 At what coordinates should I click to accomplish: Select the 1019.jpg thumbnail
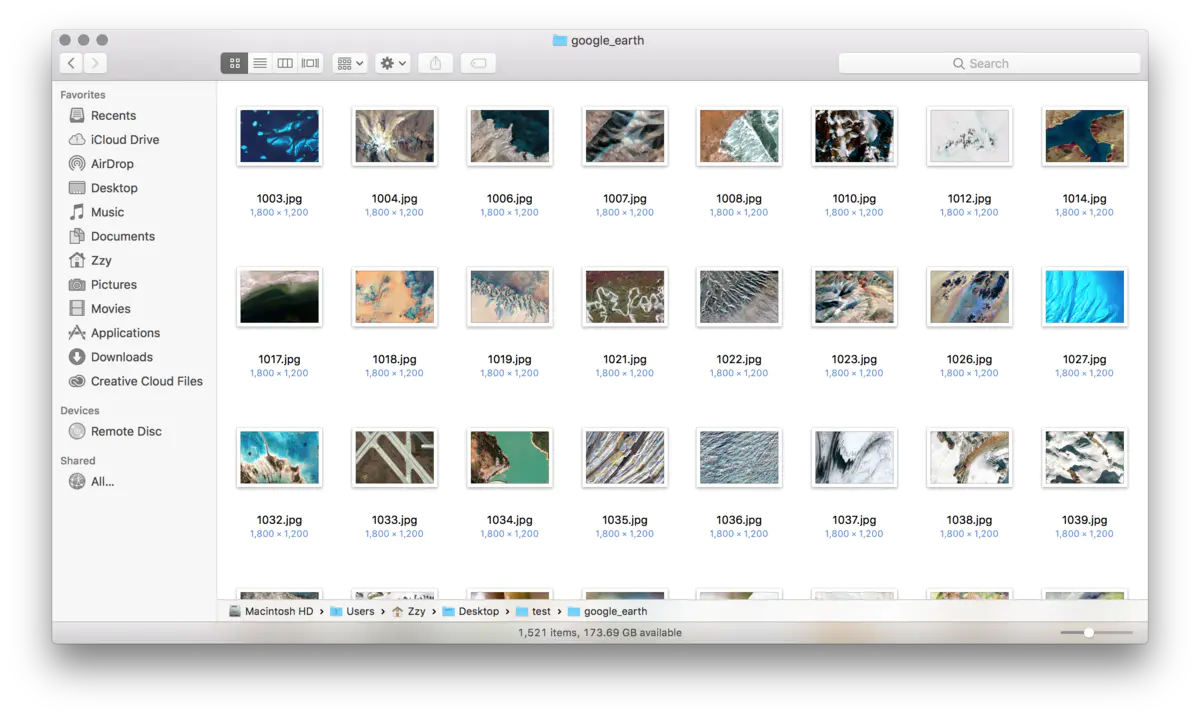click(x=509, y=297)
